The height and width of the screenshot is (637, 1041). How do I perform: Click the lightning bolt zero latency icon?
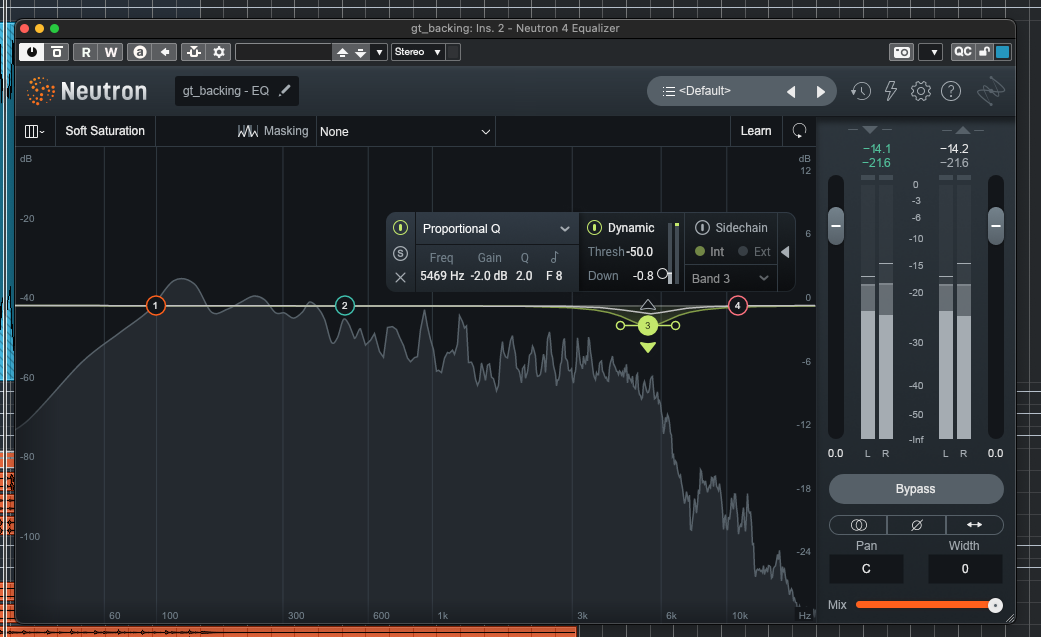tap(891, 91)
